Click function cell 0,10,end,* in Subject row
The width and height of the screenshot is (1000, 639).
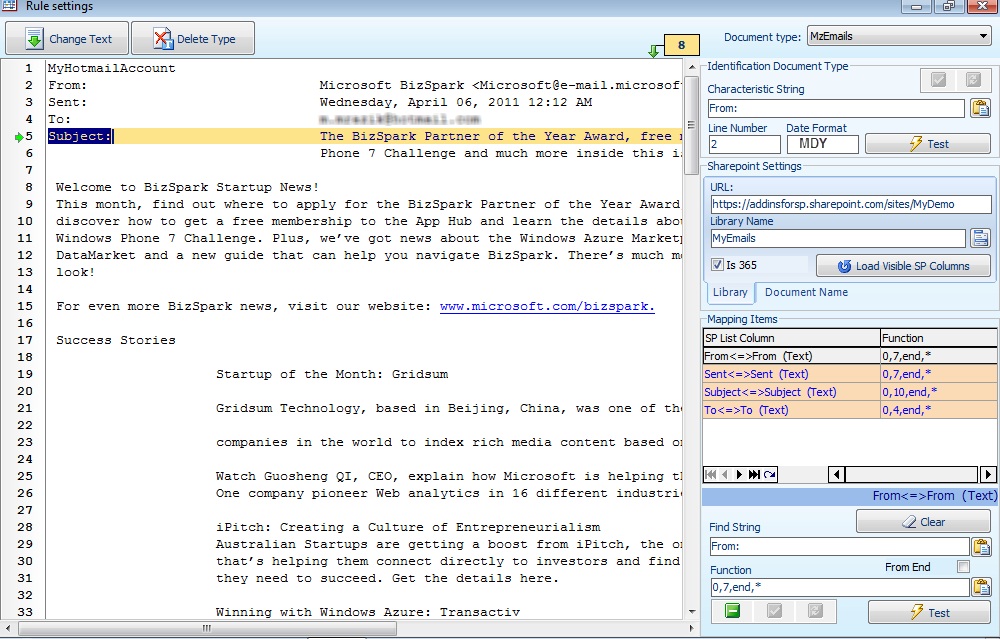[x=939, y=392]
